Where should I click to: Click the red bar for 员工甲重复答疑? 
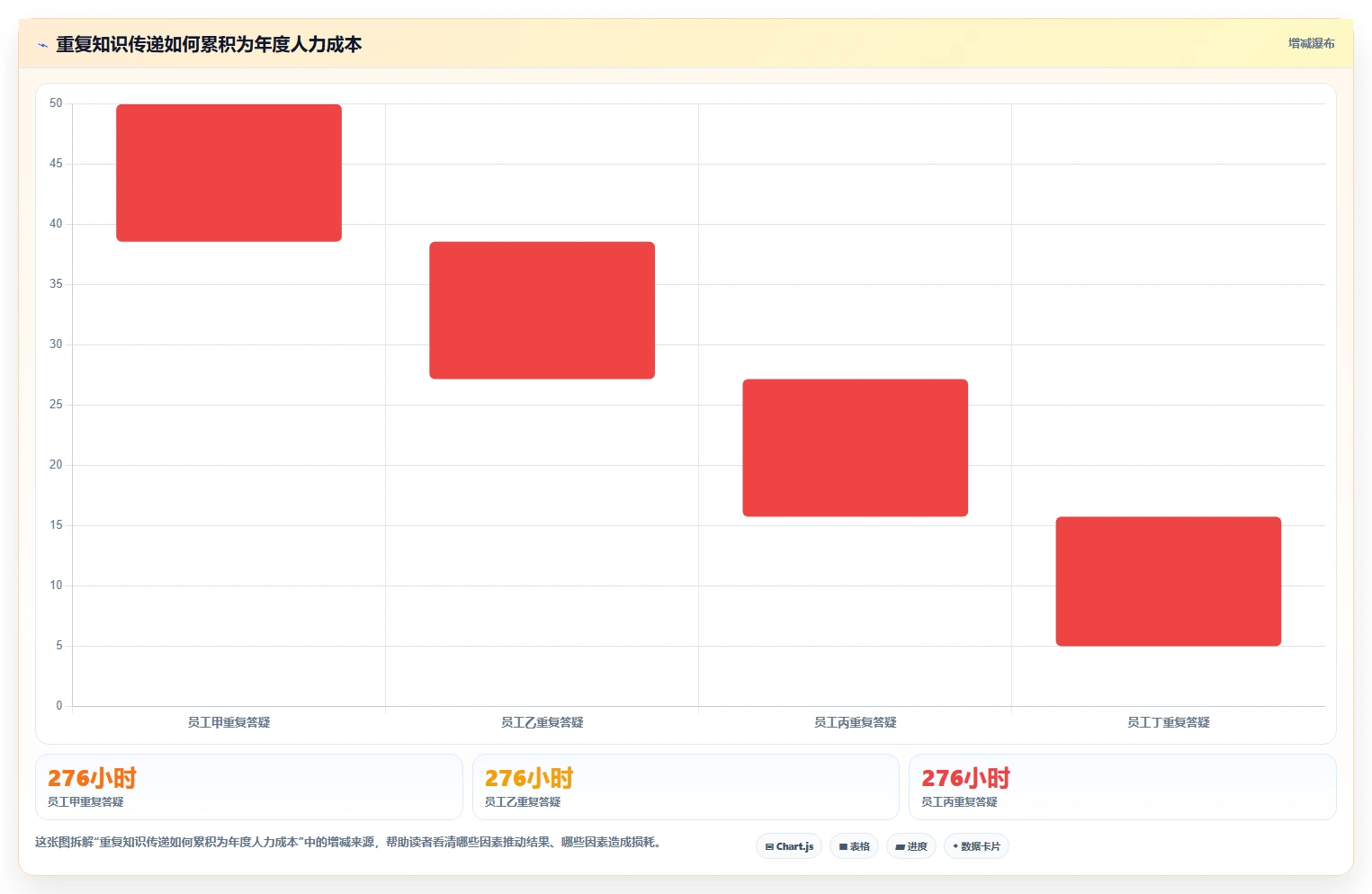(x=229, y=173)
